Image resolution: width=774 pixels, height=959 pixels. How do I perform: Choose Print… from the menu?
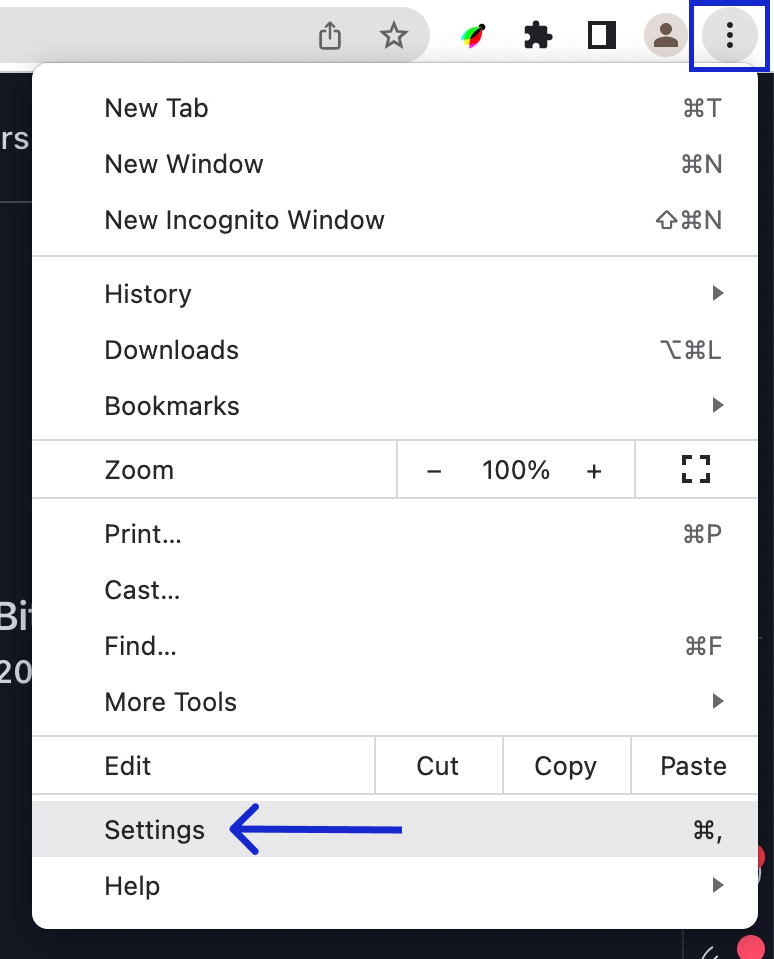(143, 534)
